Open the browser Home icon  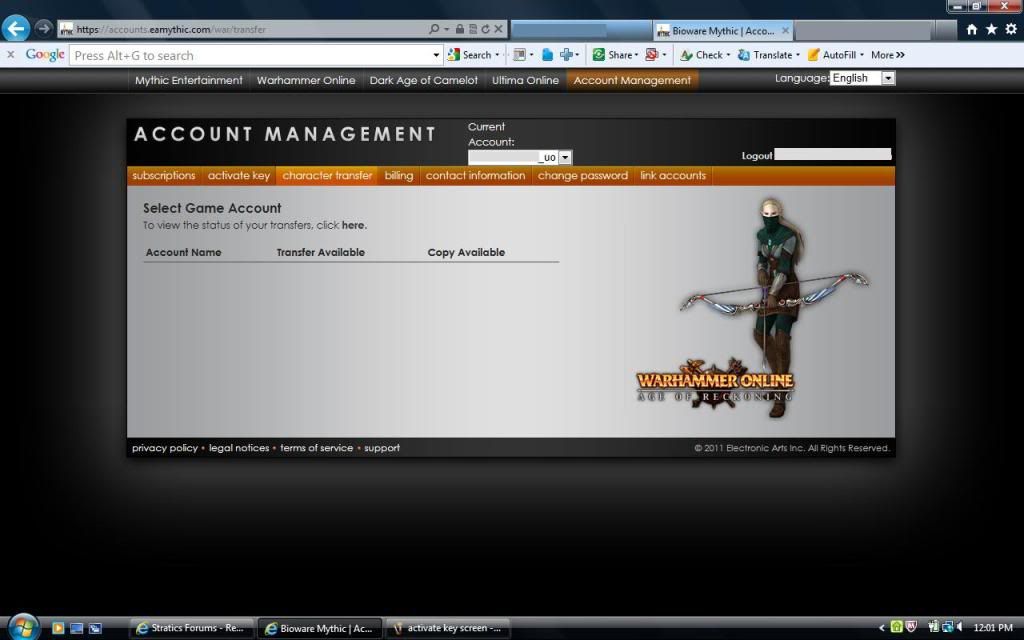click(972, 29)
